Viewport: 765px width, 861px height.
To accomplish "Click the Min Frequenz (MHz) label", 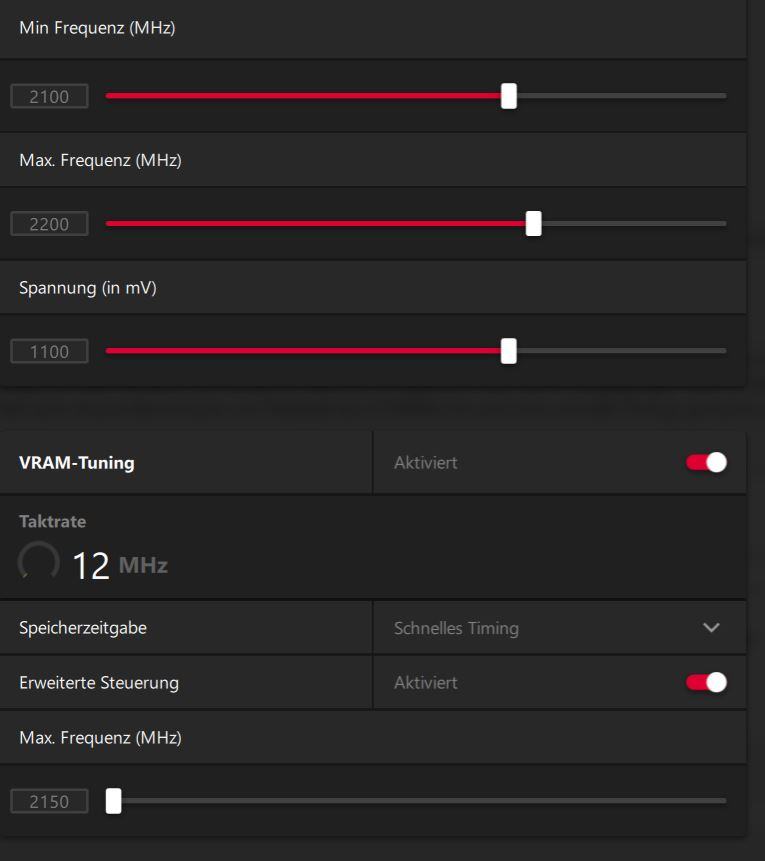I will pos(97,28).
